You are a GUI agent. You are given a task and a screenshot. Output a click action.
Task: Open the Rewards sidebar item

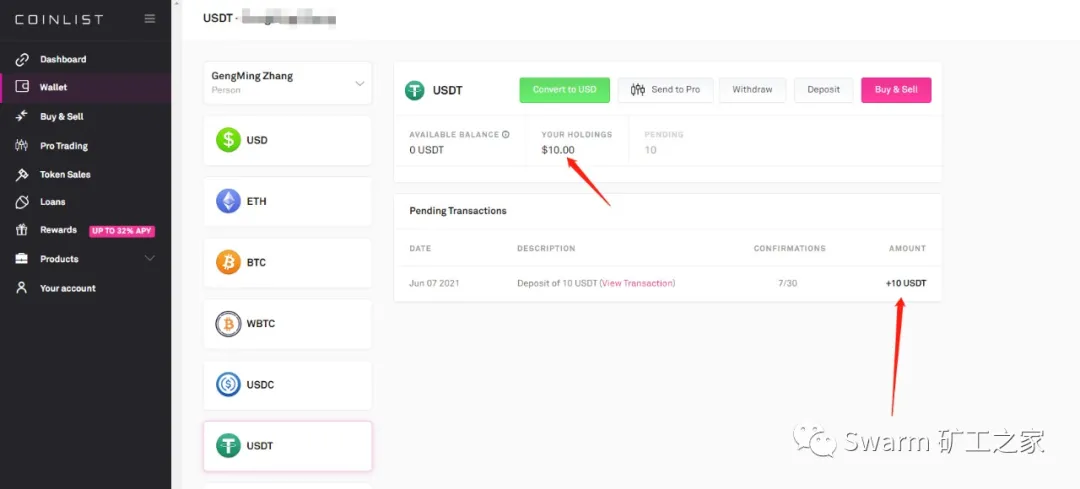click(59, 230)
